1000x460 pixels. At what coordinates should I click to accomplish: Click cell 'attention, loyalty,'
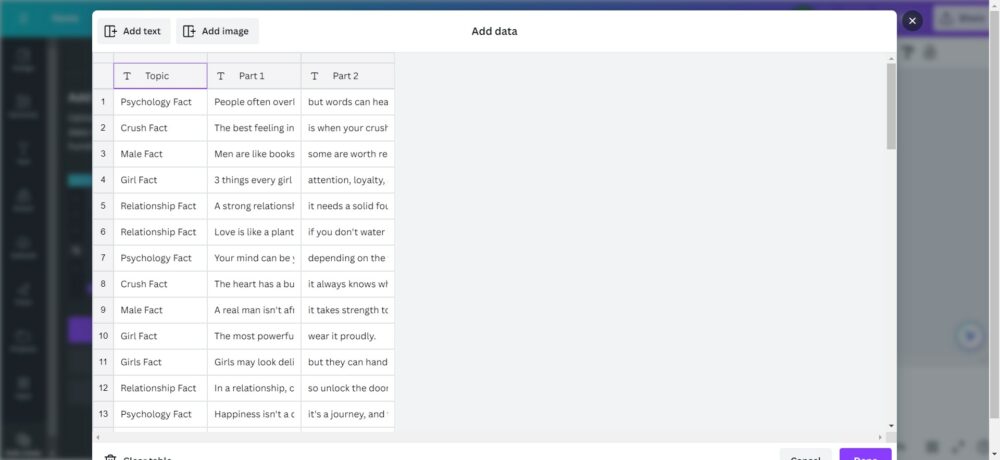coord(348,180)
